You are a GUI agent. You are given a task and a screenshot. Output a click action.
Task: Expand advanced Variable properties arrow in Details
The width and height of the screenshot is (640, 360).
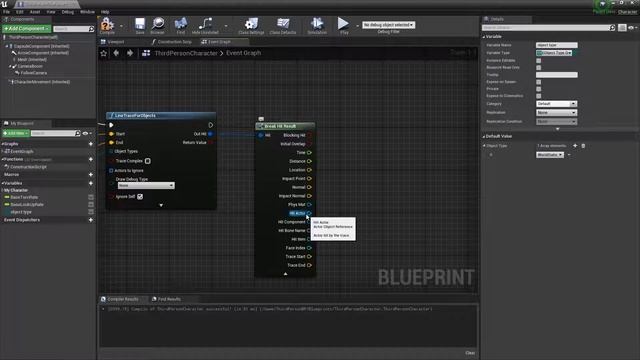[558, 129]
